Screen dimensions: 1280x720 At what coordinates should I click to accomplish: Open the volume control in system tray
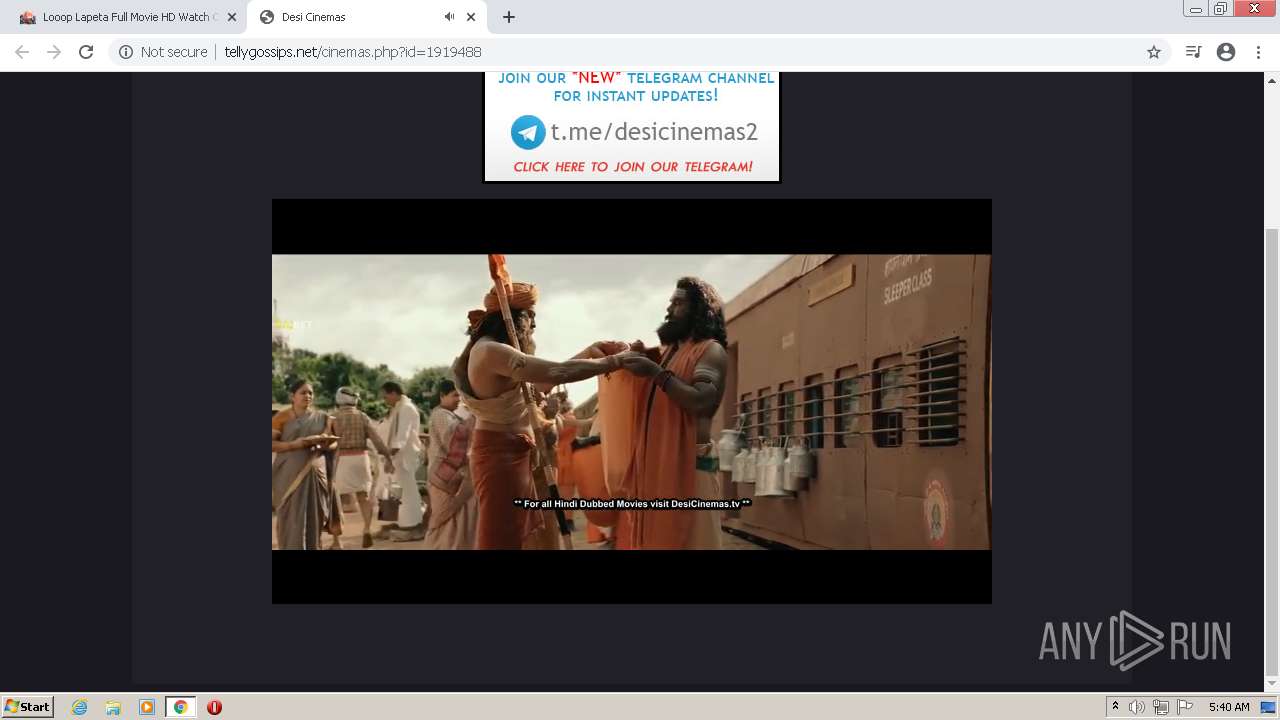pos(1137,707)
